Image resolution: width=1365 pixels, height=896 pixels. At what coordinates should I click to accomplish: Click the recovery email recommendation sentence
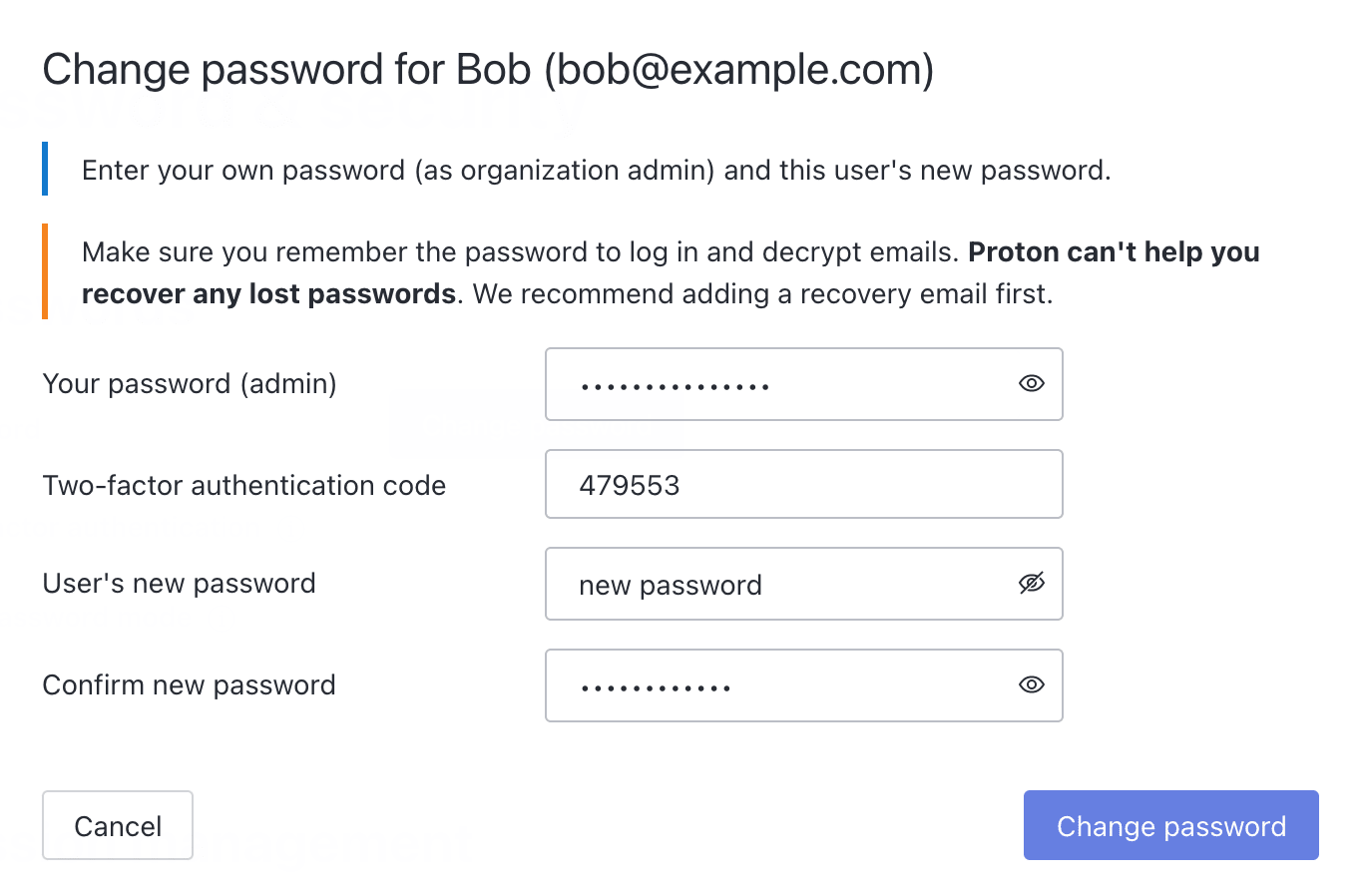(x=763, y=294)
